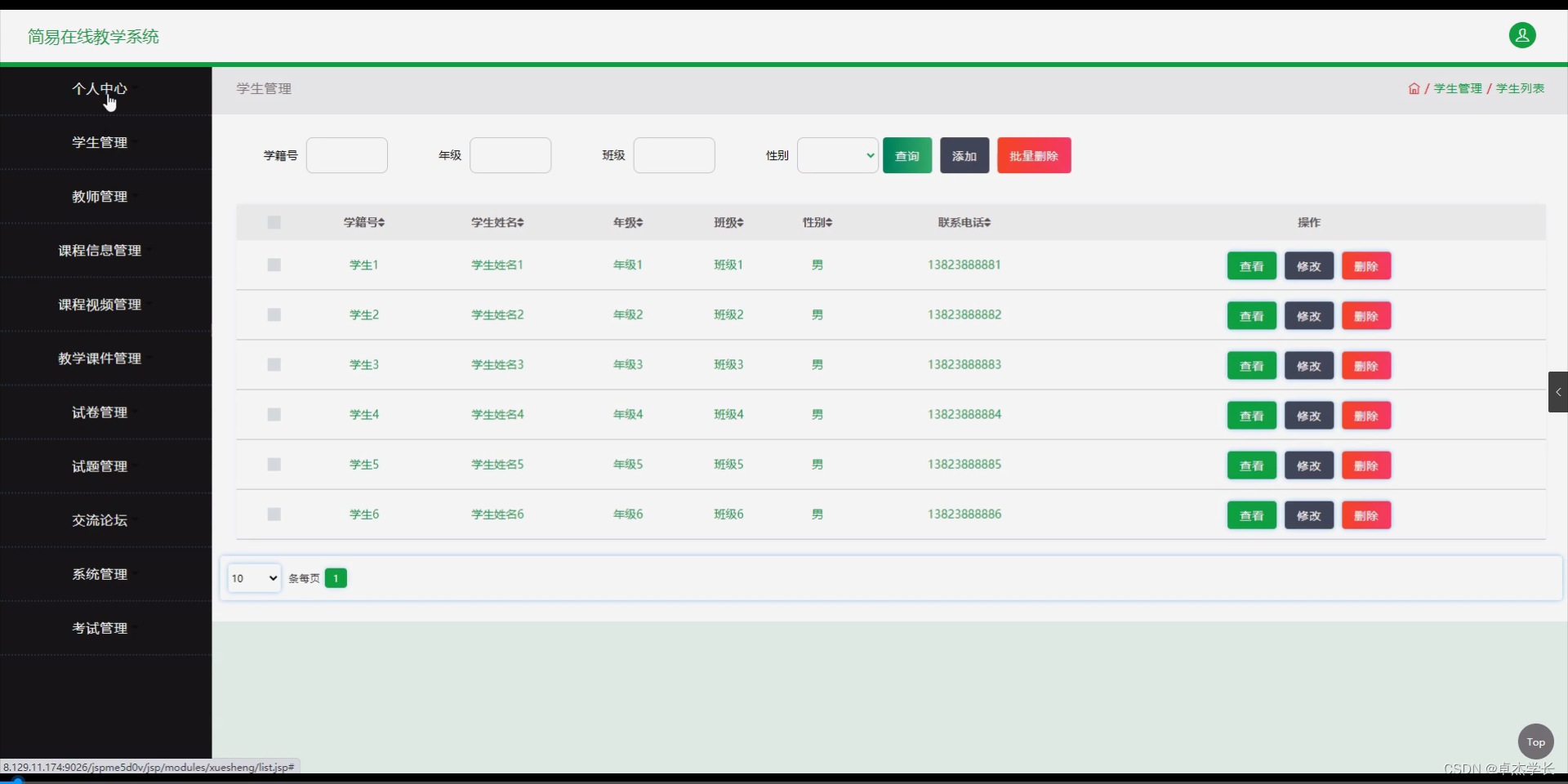Screen dimensions: 1568x784
Task: Open 学生管理 in the sidebar
Action: (100, 142)
